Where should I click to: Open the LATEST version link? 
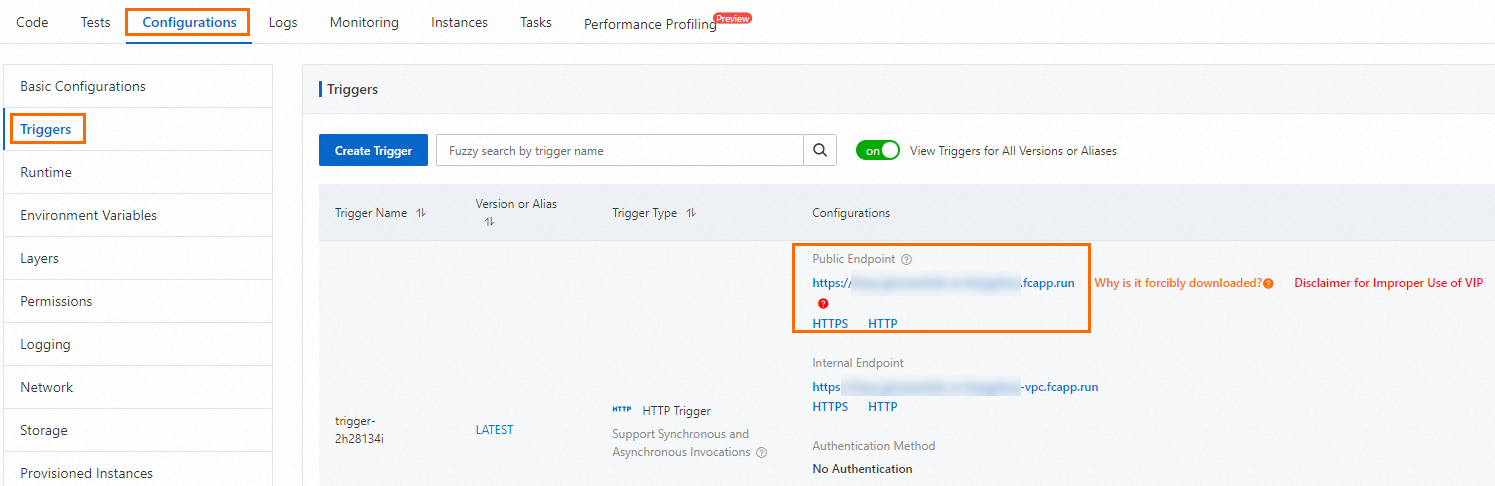pyautogui.click(x=494, y=430)
